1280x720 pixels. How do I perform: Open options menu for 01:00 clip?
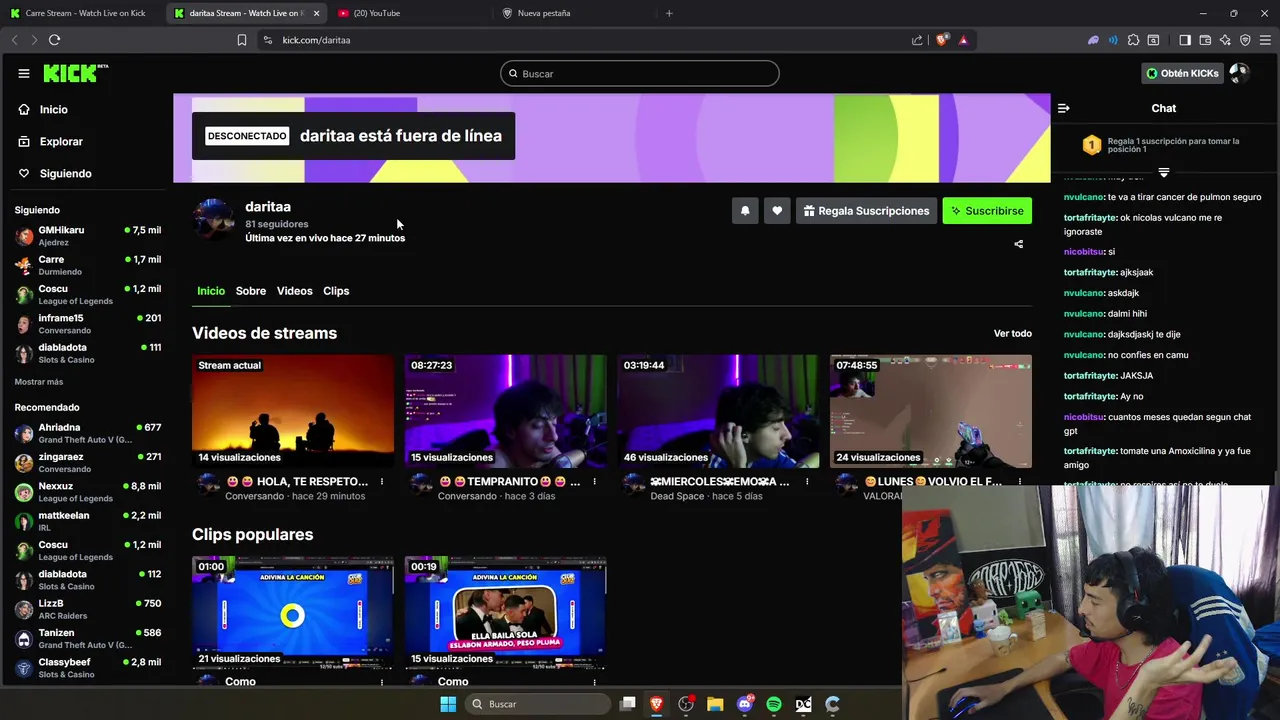382,682
